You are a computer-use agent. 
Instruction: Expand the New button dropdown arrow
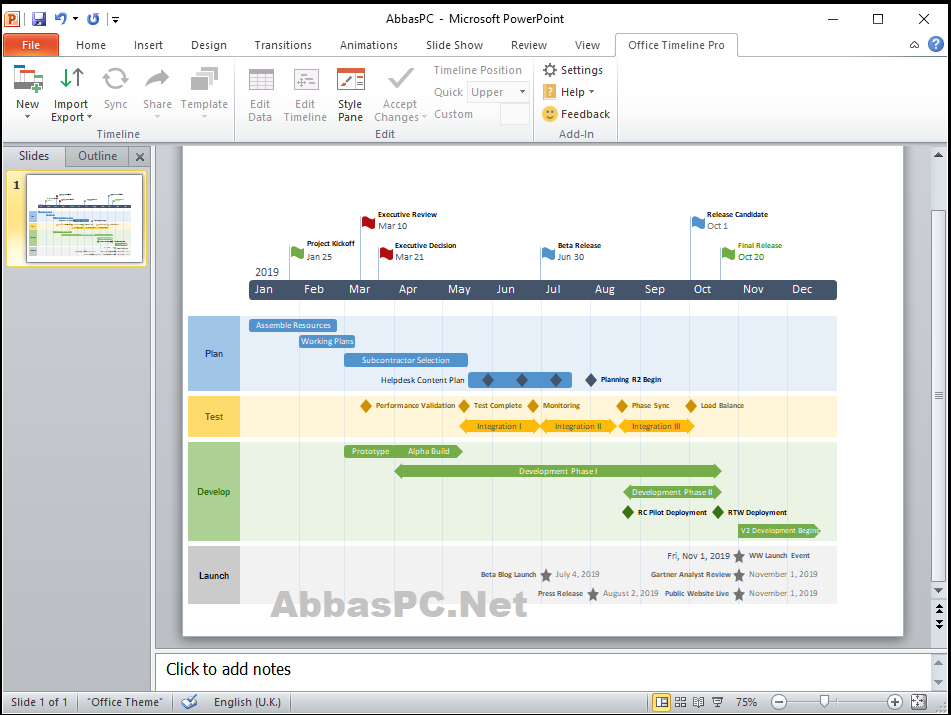click(28, 116)
